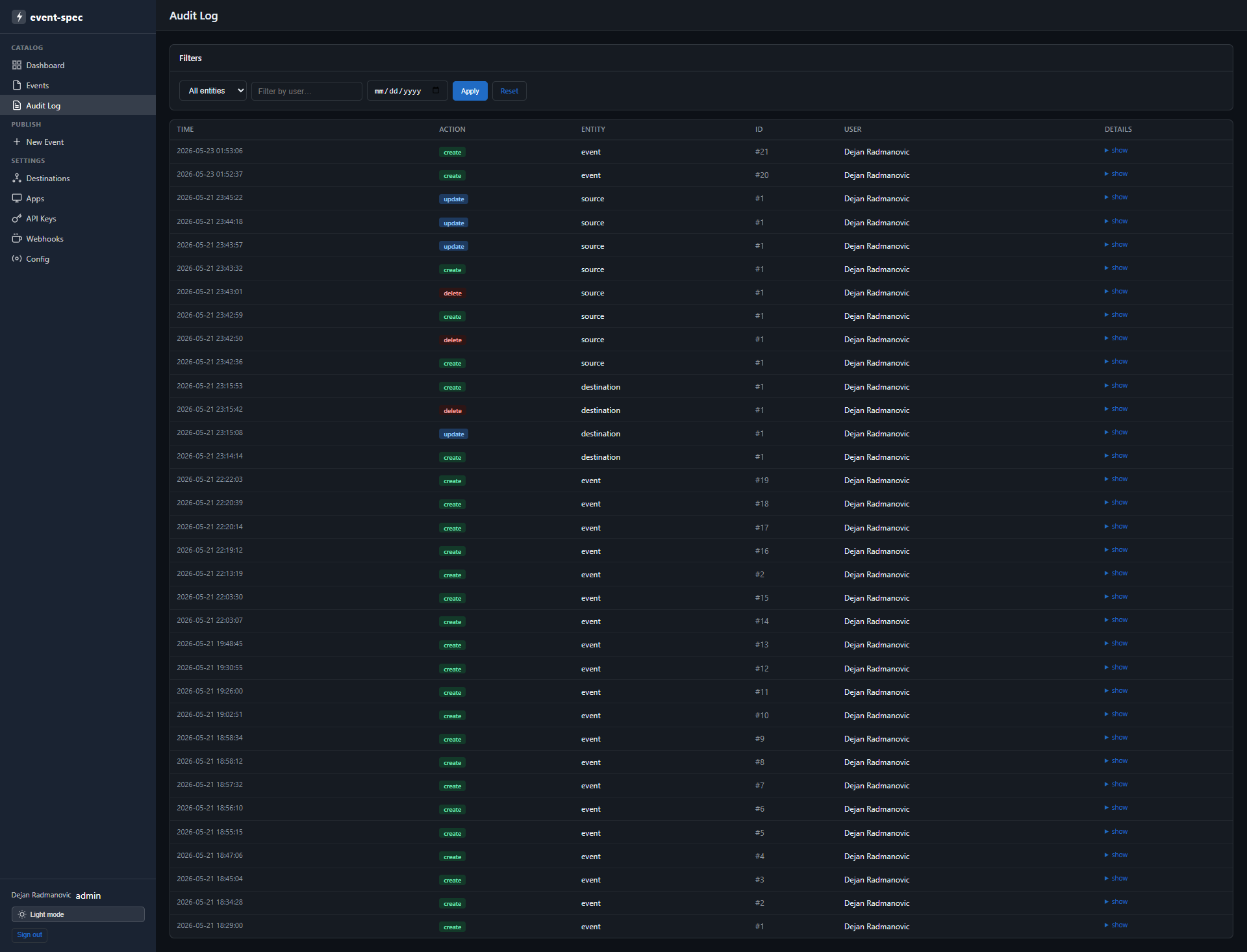Image resolution: width=1247 pixels, height=952 pixels.
Task: Show details for 23:15:42 destination delete
Action: pos(1116,409)
